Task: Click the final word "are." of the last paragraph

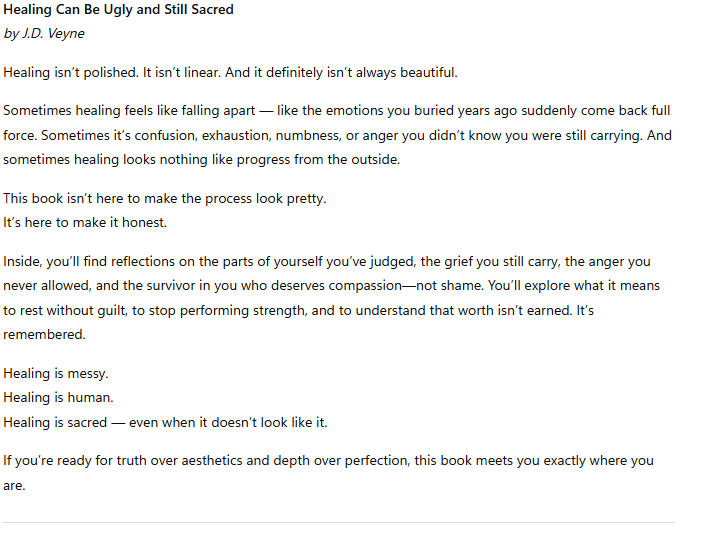Action: coord(14,486)
